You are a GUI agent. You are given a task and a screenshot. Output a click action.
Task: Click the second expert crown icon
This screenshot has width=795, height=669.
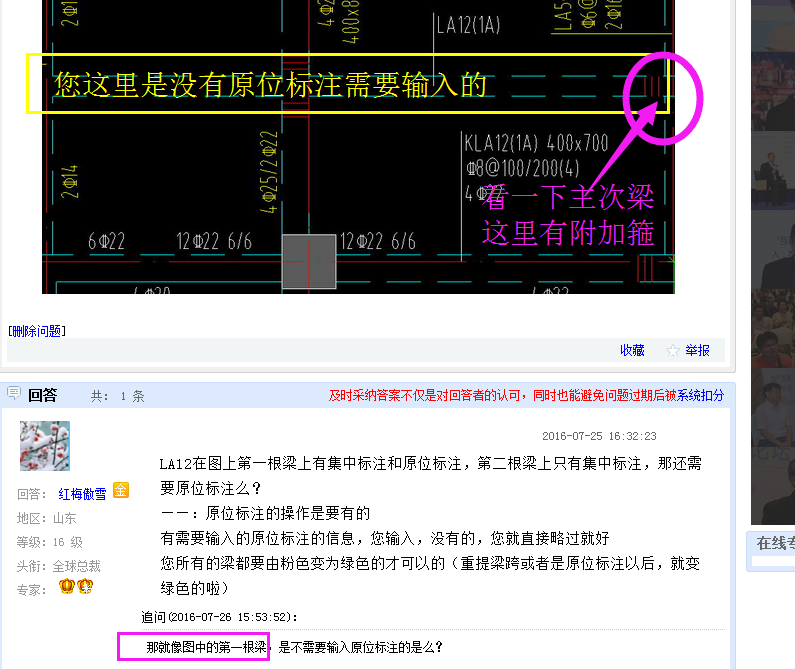[x=85, y=586]
